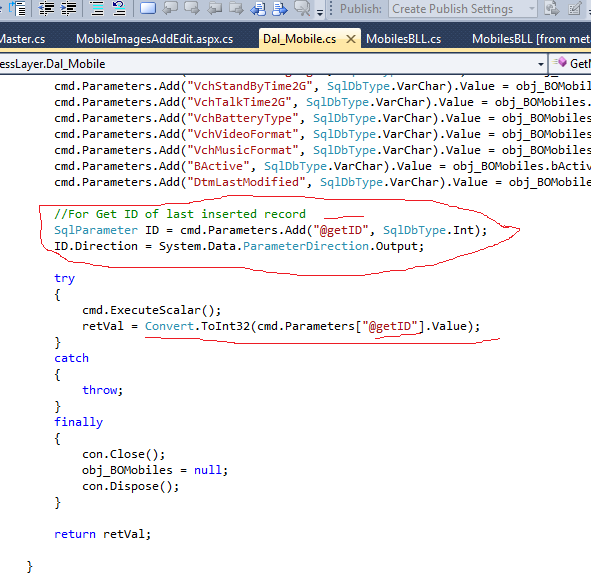Click the edit publish settings icon
The image size is (591, 573).
[x=574, y=8]
